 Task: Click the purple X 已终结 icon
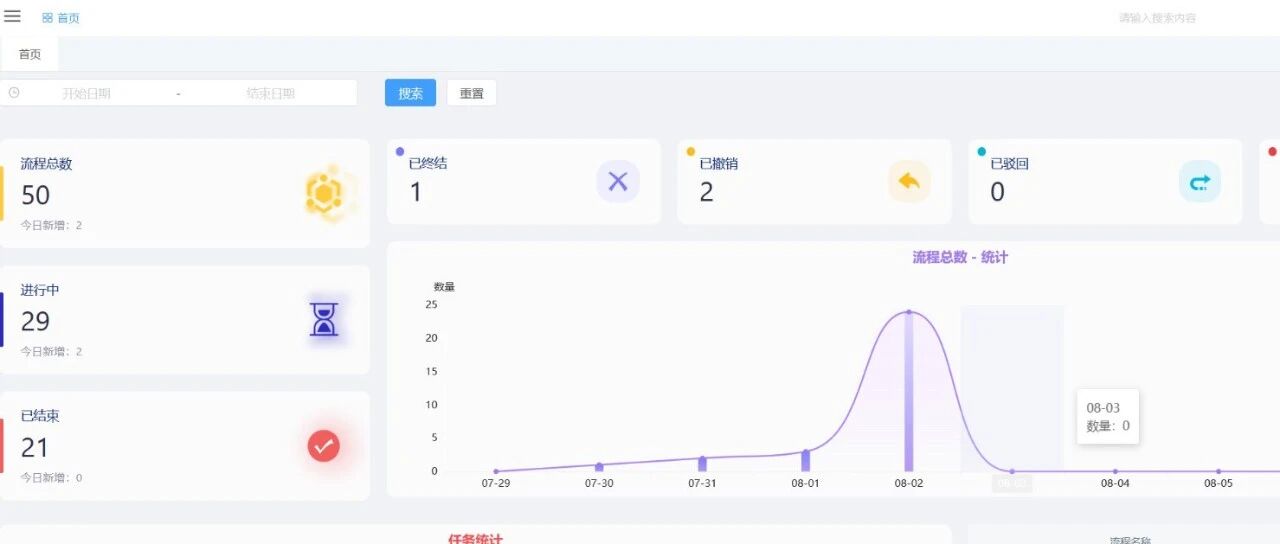618,181
